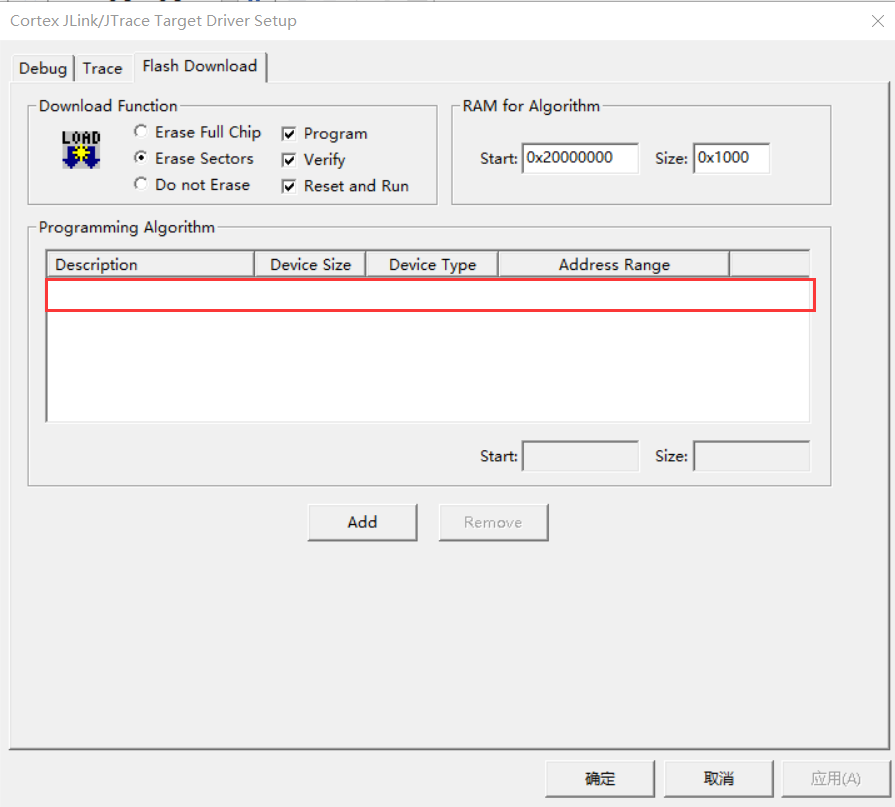The height and width of the screenshot is (807, 895).
Task: Switch to the Trace tab
Action: [103, 68]
